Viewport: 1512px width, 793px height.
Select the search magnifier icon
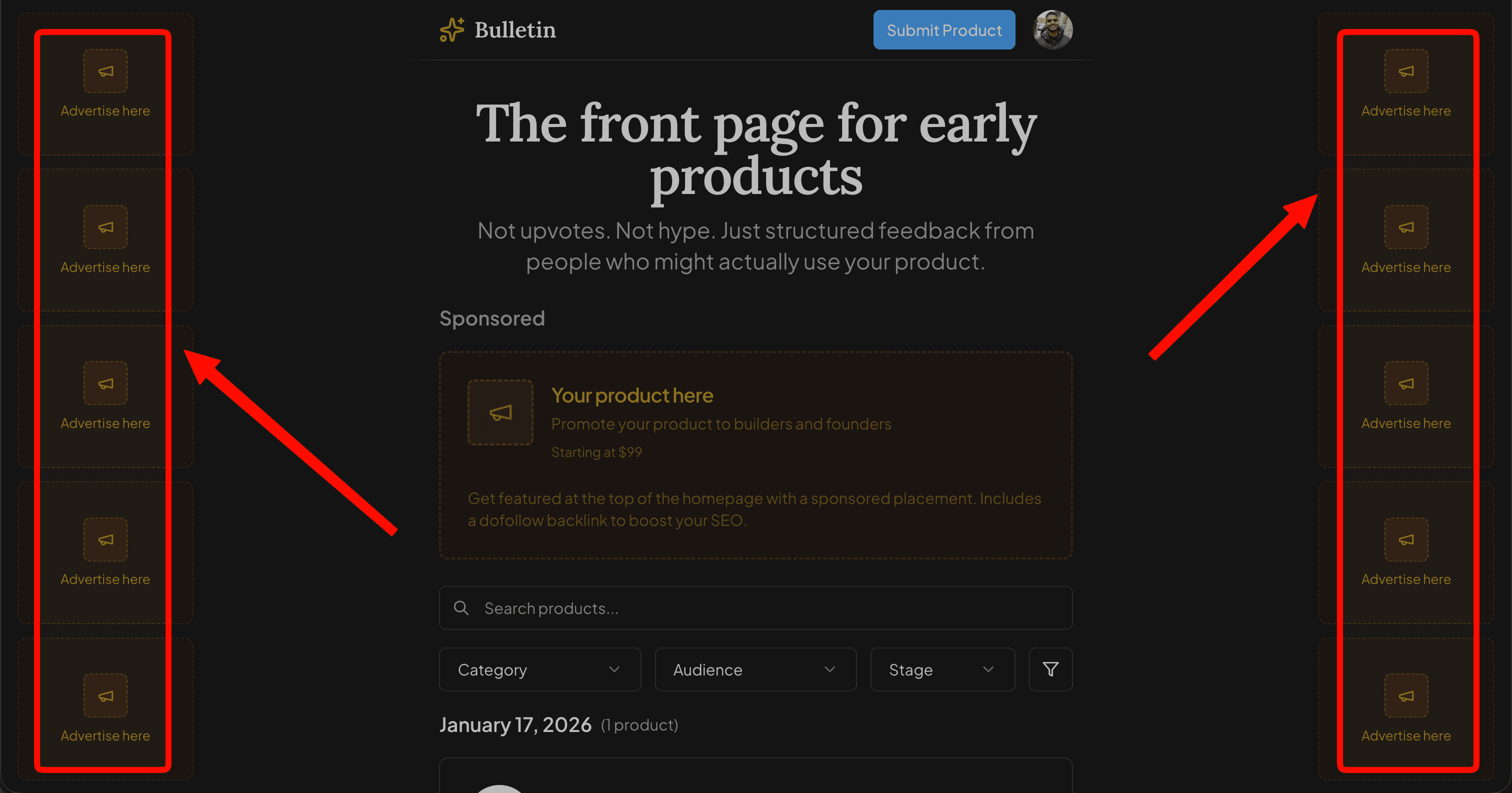click(x=461, y=608)
